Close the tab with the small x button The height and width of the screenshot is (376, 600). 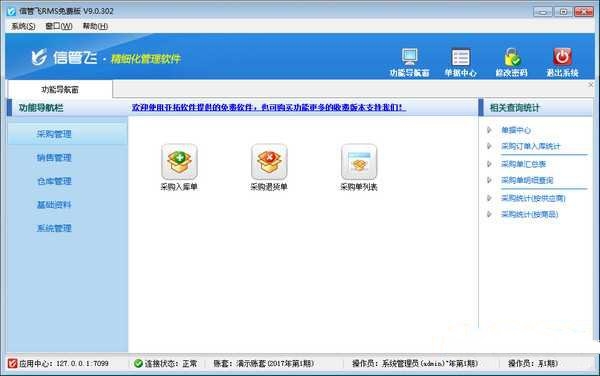point(591,85)
